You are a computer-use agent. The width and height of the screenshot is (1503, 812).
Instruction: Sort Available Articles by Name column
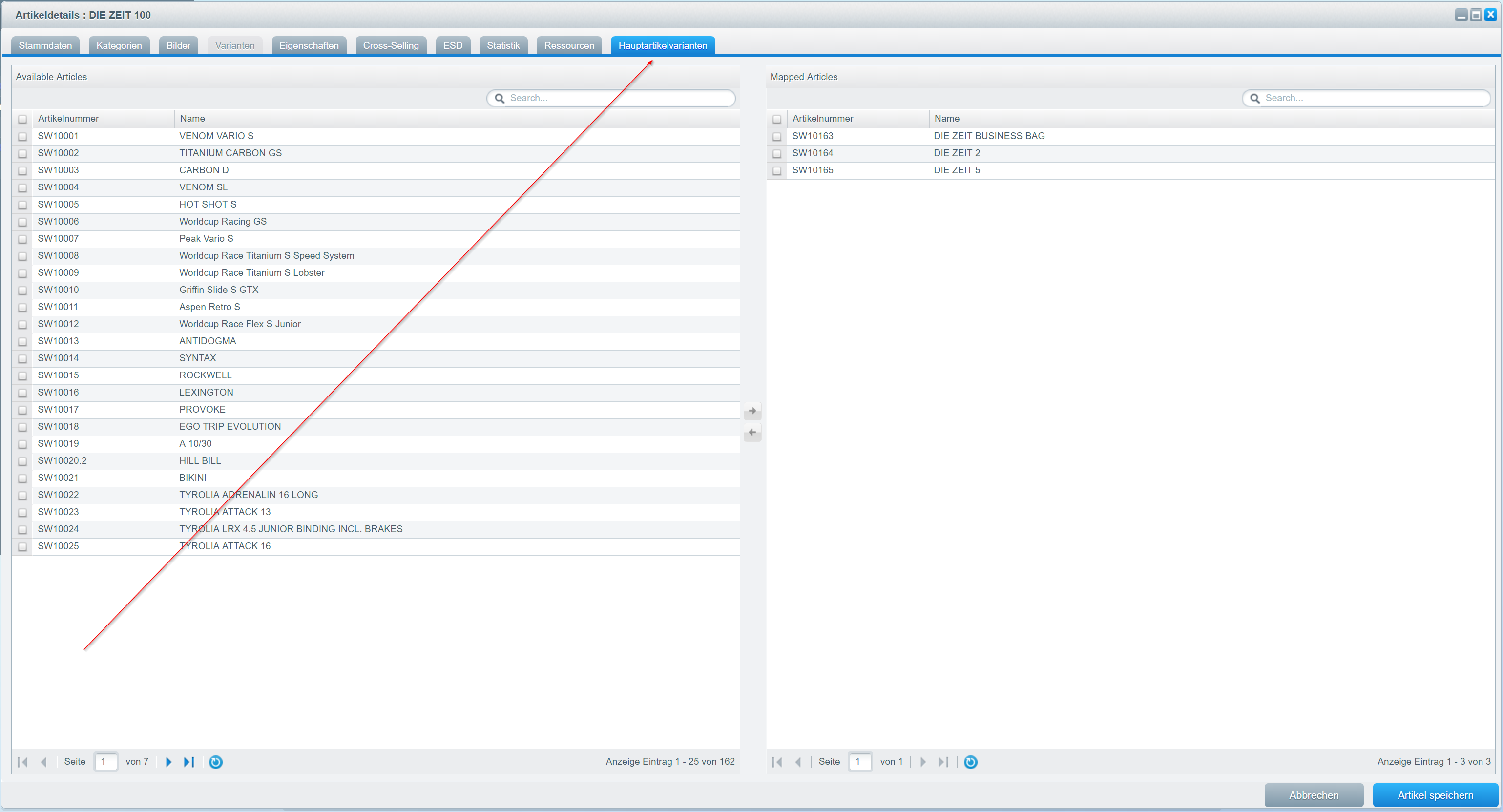click(457, 119)
